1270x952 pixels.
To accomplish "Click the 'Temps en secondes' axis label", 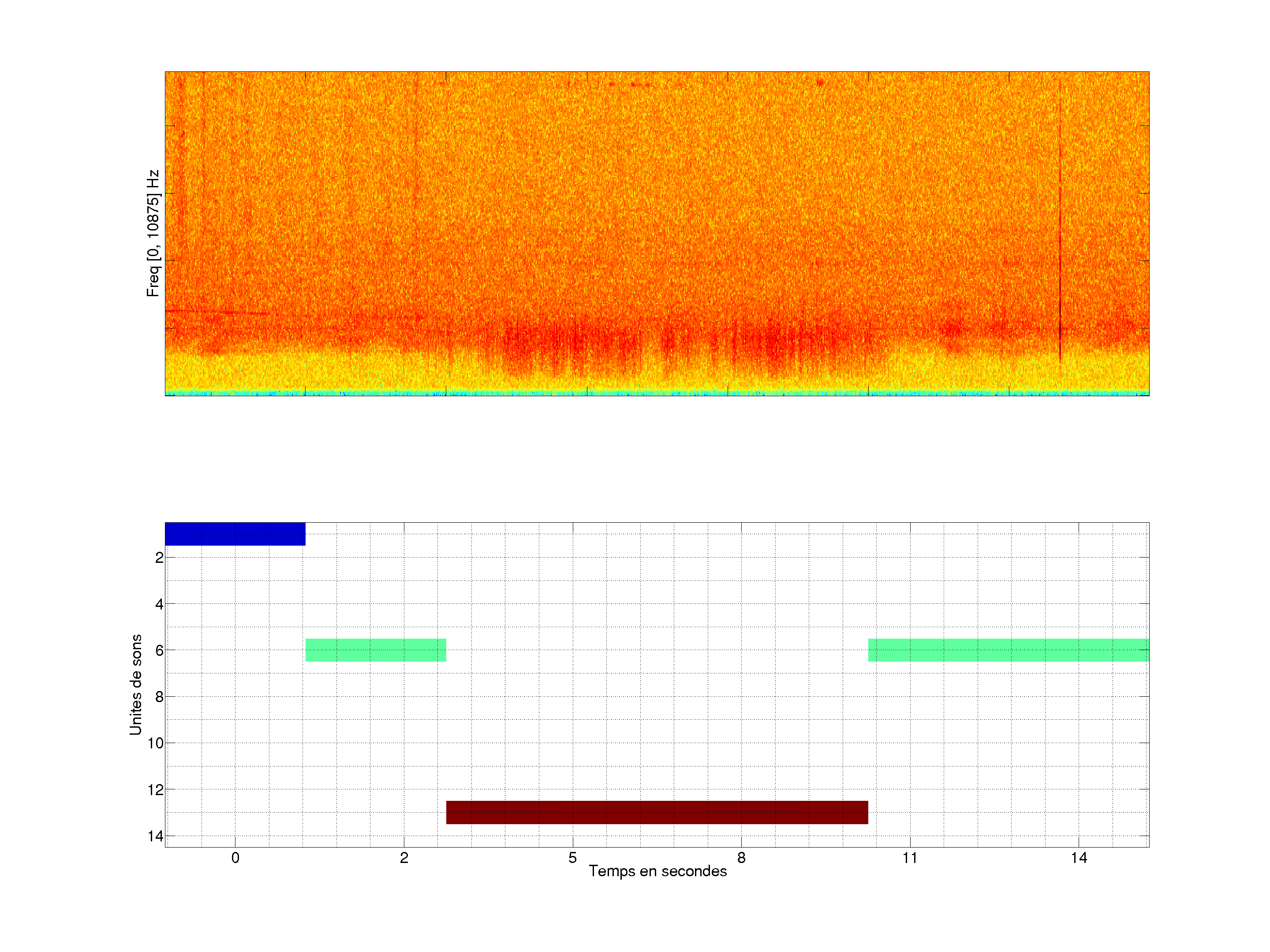I will (657, 871).
